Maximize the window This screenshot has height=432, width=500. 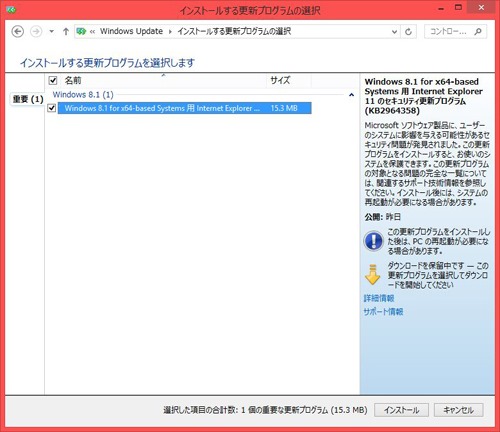[459, 7]
